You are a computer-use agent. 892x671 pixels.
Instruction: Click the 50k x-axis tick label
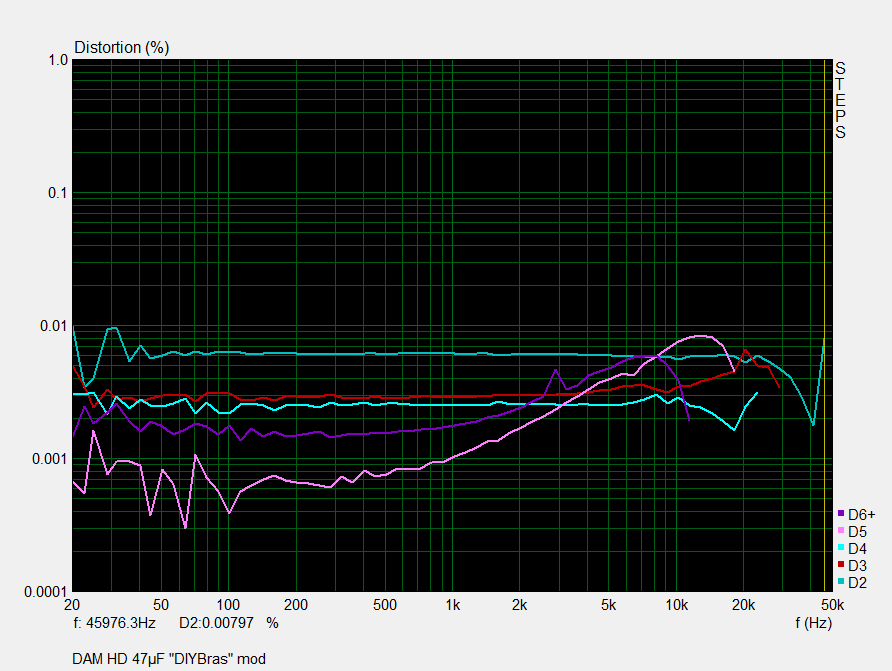tap(832, 605)
